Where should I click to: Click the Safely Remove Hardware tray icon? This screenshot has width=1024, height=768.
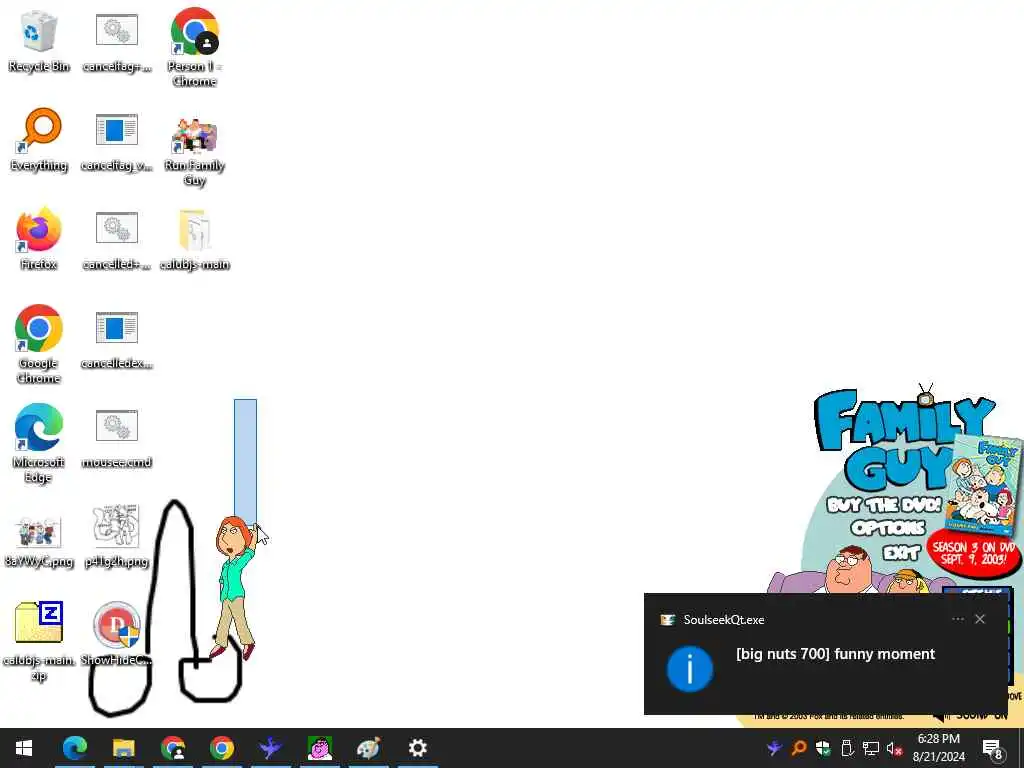pyautogui.click(x=847, y=748)
